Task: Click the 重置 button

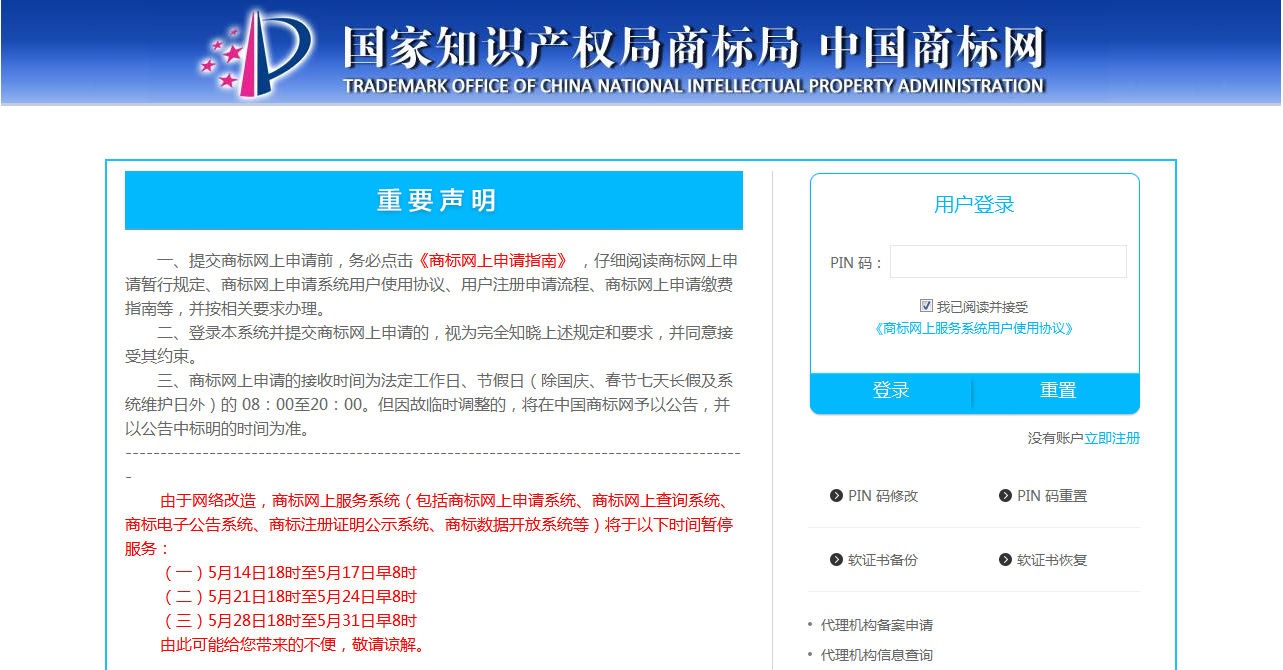Action: click(x=1057, y=391)
